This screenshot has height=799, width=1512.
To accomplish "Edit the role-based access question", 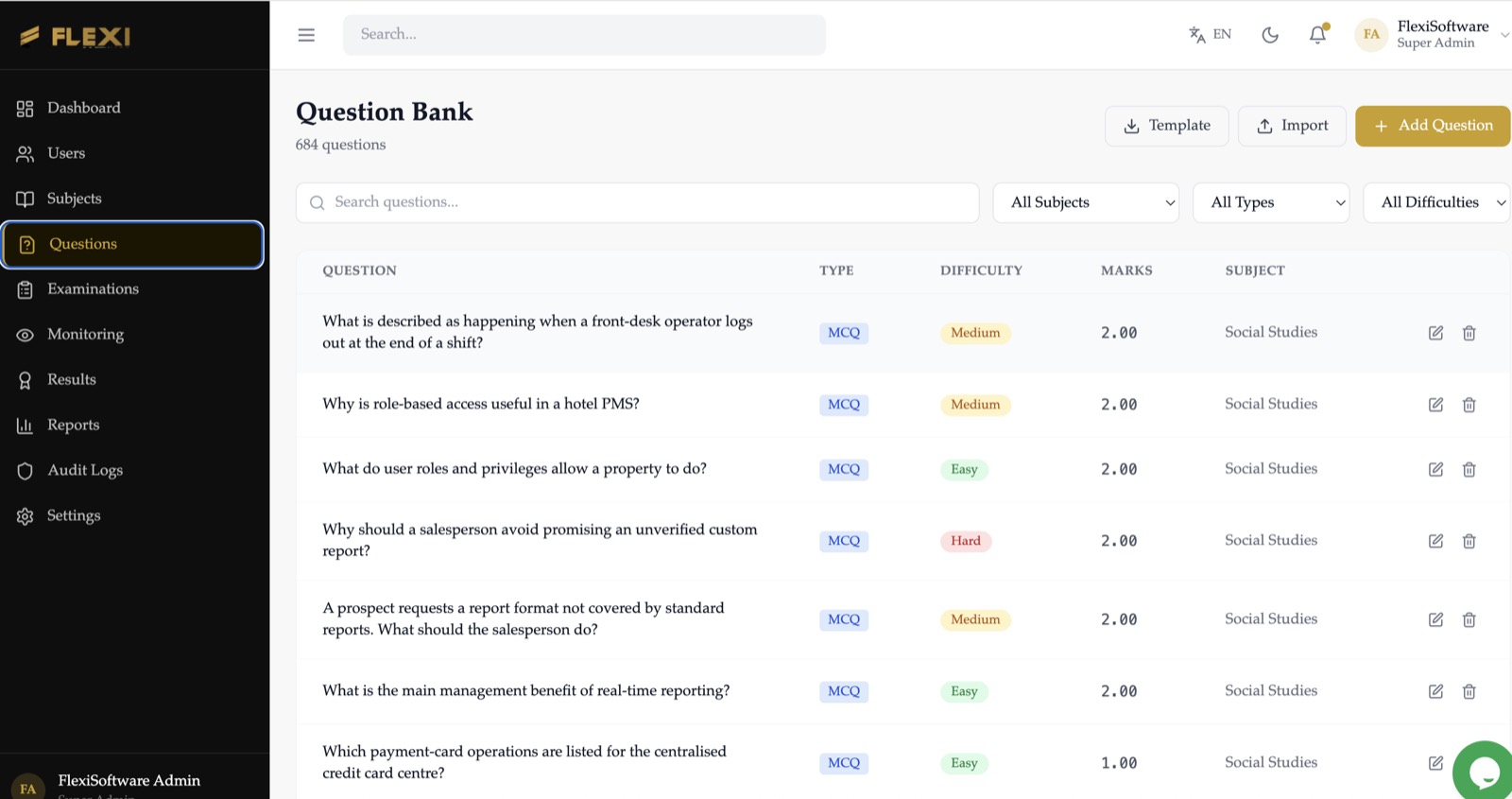I will 1435,405.
